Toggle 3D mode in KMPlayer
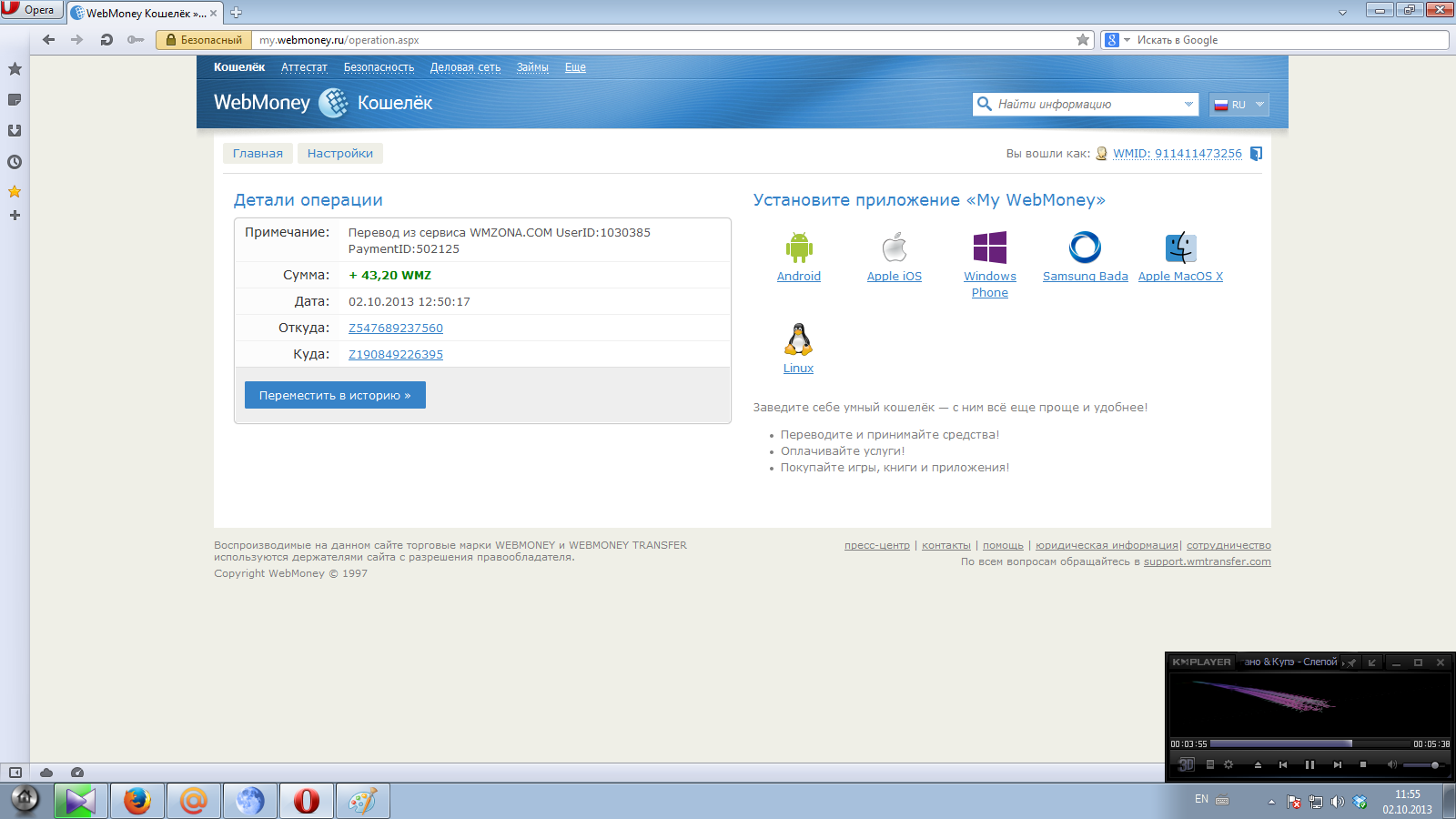Image resolution: width=1456 pixels, height=819 pixels. (1187, 764)
